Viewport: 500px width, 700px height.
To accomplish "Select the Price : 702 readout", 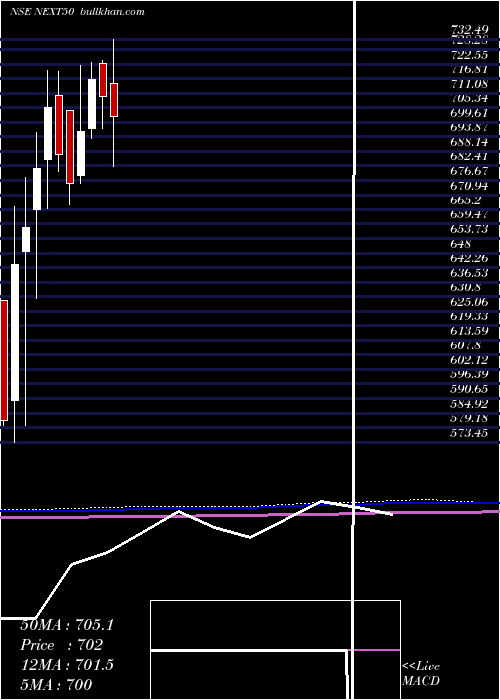I will [62, 645].
